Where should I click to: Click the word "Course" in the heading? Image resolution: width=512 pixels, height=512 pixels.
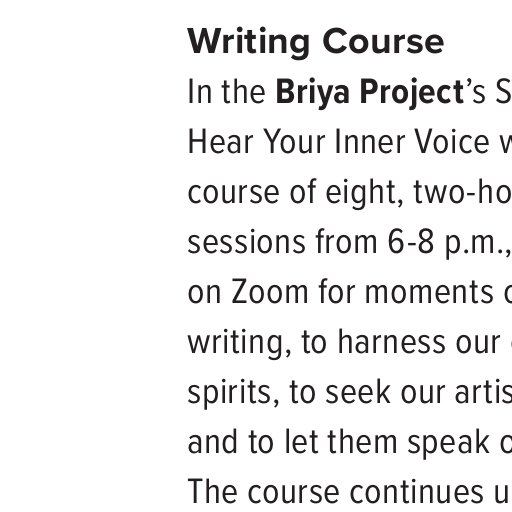pyautogui.click(x=383, y=42)
